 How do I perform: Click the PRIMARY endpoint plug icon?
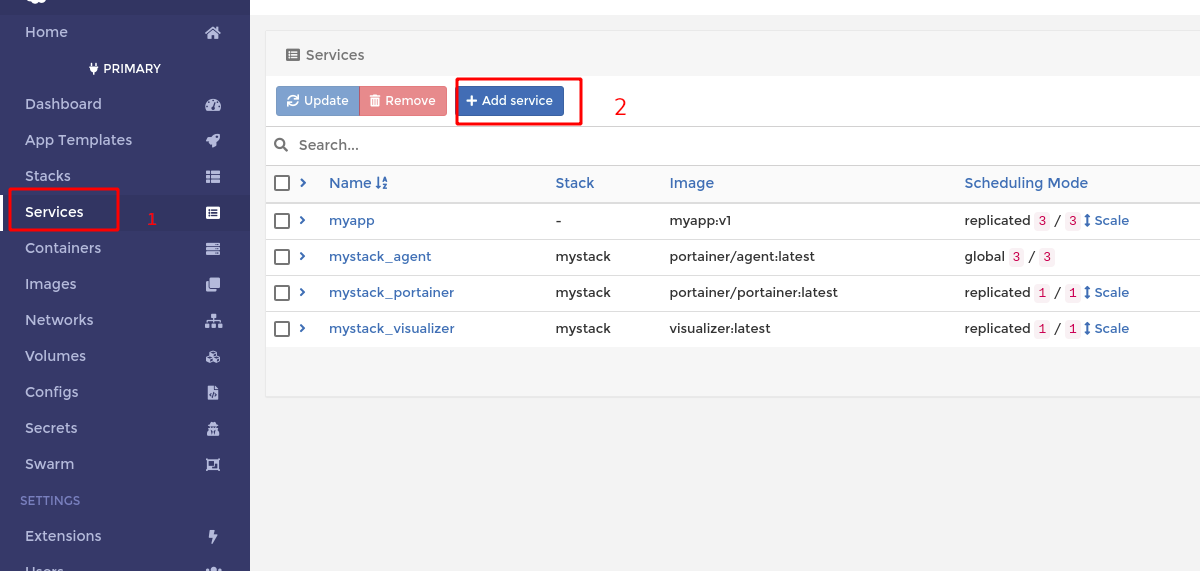[94, 69]
